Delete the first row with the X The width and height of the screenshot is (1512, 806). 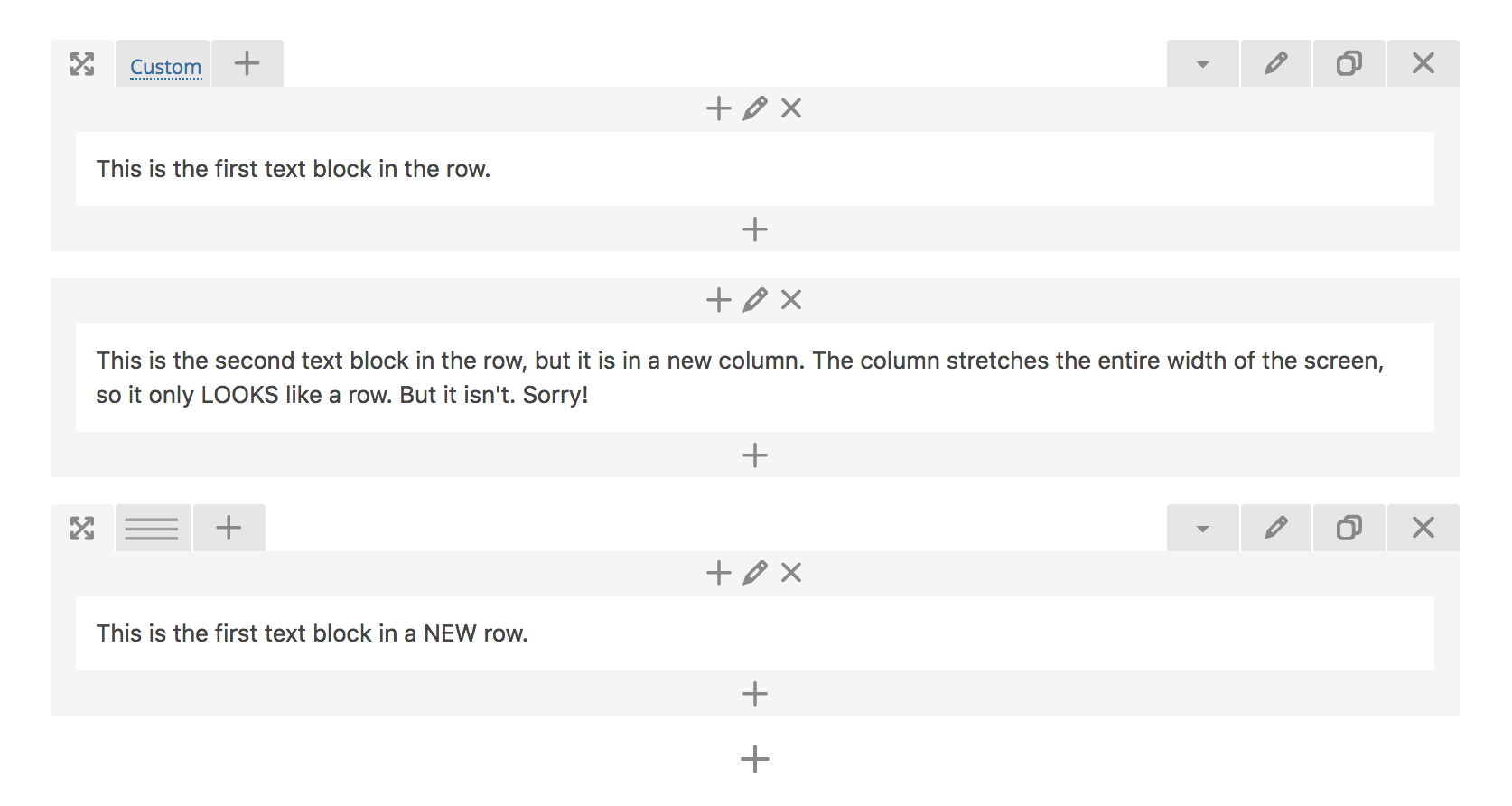pos(1423,64)
